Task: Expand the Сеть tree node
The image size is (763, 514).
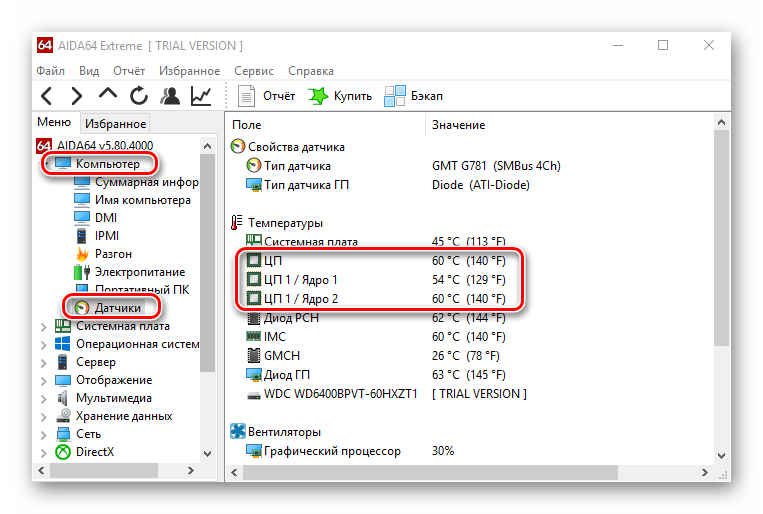Action: (x=44, y=435)
